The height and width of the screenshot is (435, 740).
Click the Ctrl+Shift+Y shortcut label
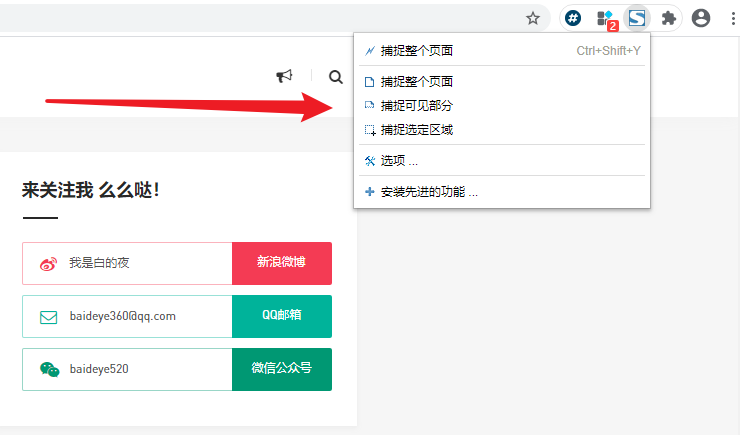(608, 50)
